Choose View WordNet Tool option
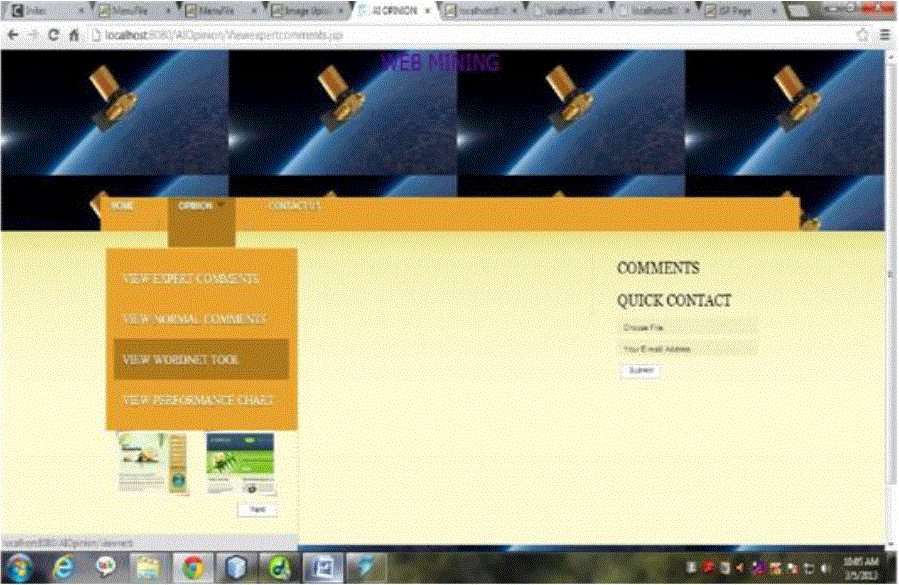899x585 pixels. [x=181, y=359]
